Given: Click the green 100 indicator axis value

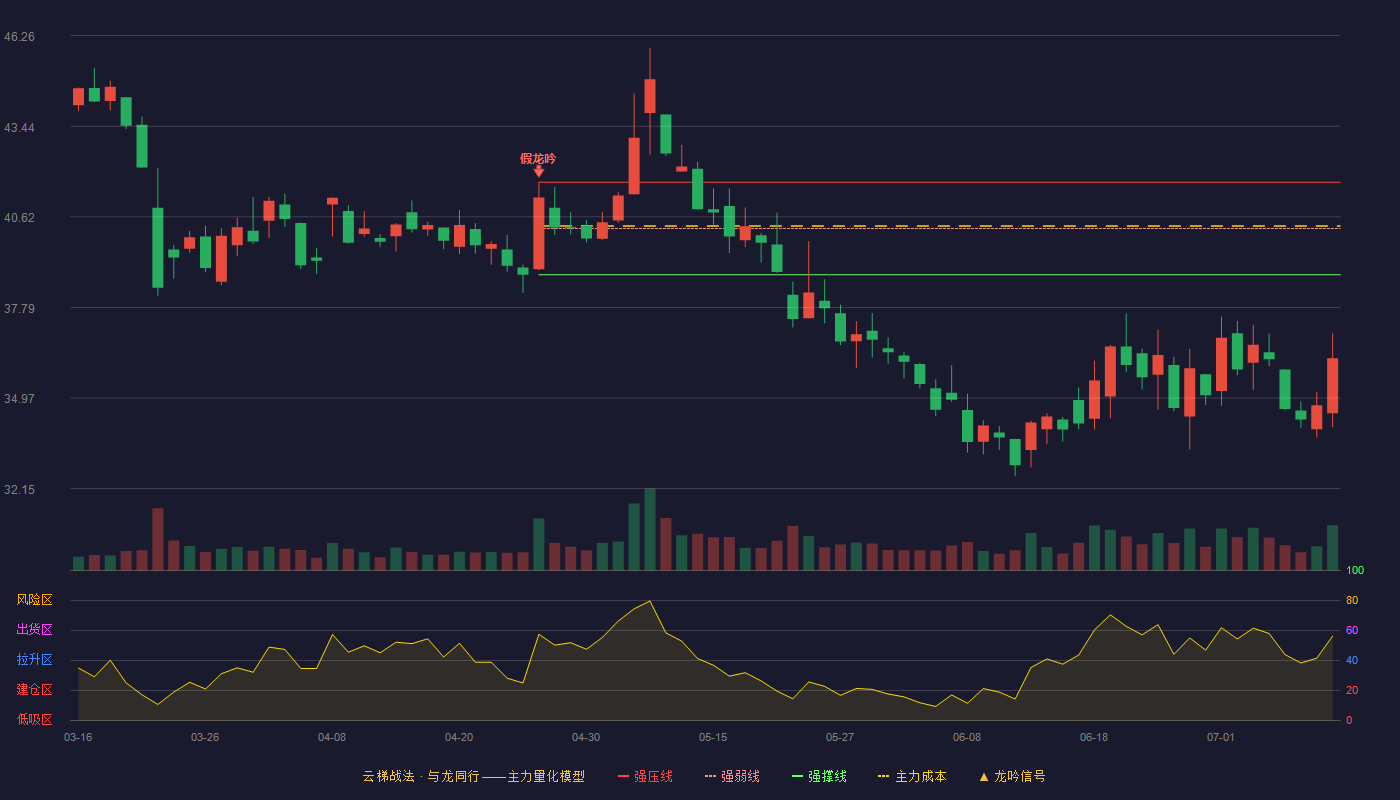Looking at the screenshot, I should point(1355,570).
